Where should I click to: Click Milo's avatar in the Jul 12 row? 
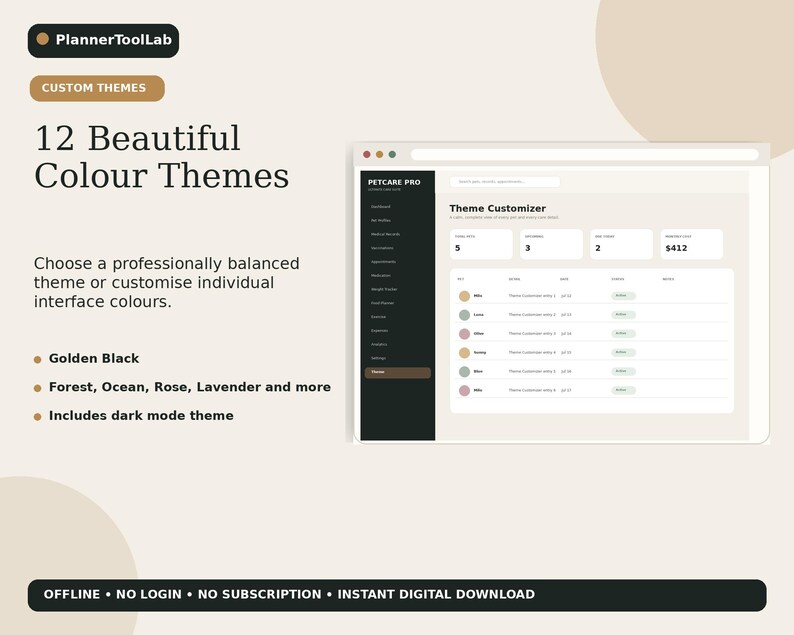click(x=464, y=296)
